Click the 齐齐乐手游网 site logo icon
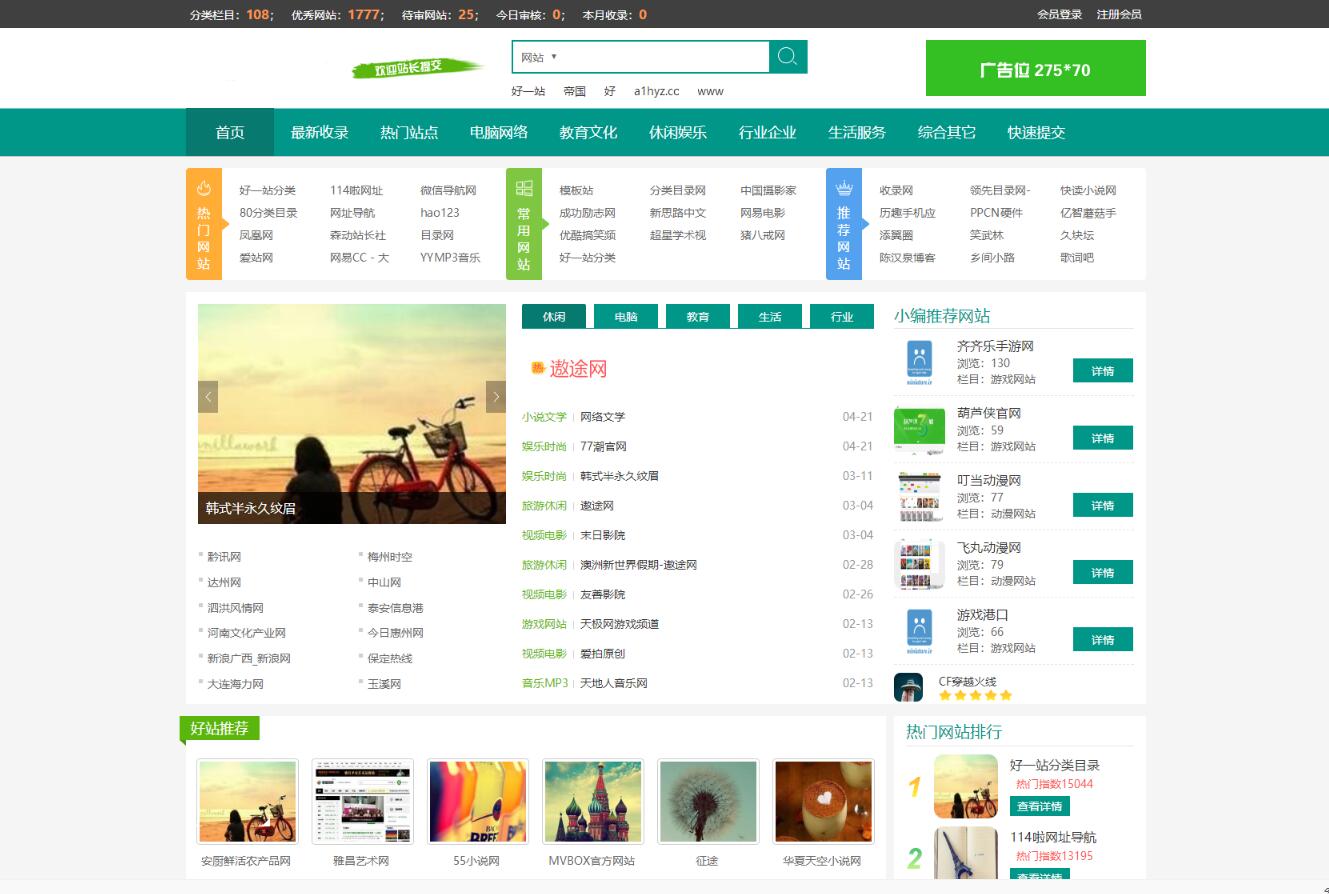1329x894 pixels. click(919, 363)
